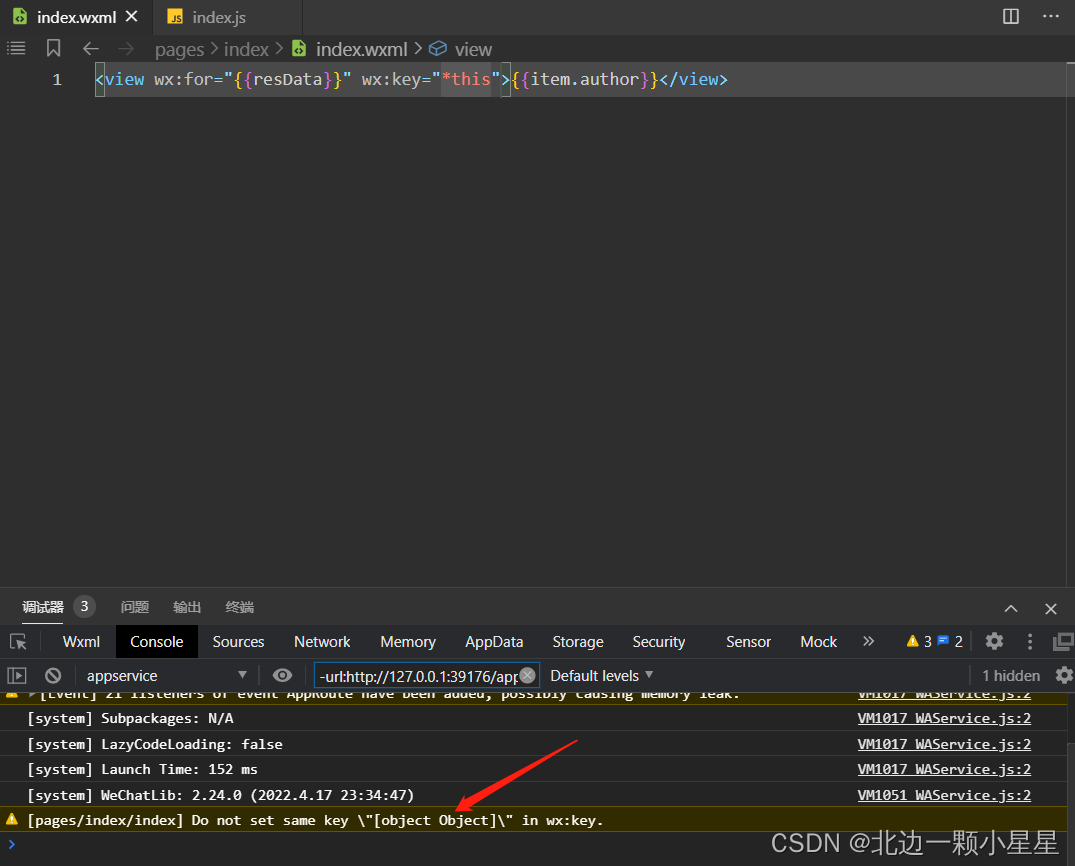Screen dimensions: 1075x866
Task: Show more devtools tabs with double chevron
Action: click(869, 641)
